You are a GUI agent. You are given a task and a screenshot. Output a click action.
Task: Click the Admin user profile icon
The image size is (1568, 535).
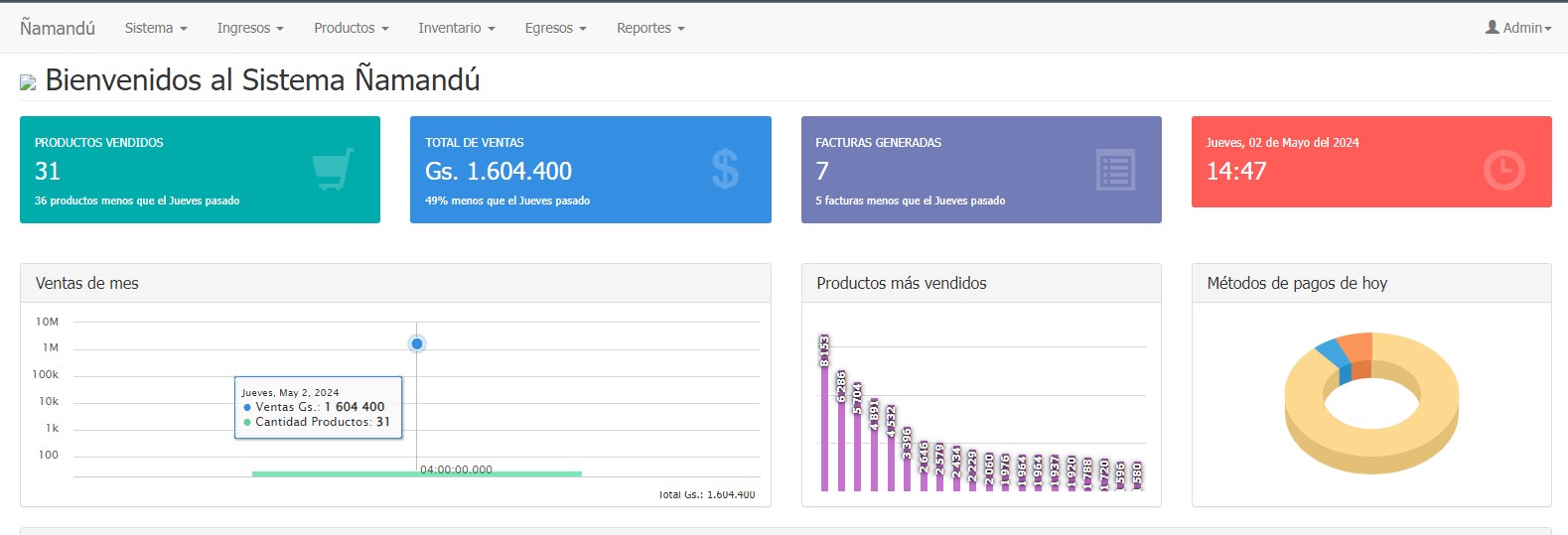[x=1492, y=28]
